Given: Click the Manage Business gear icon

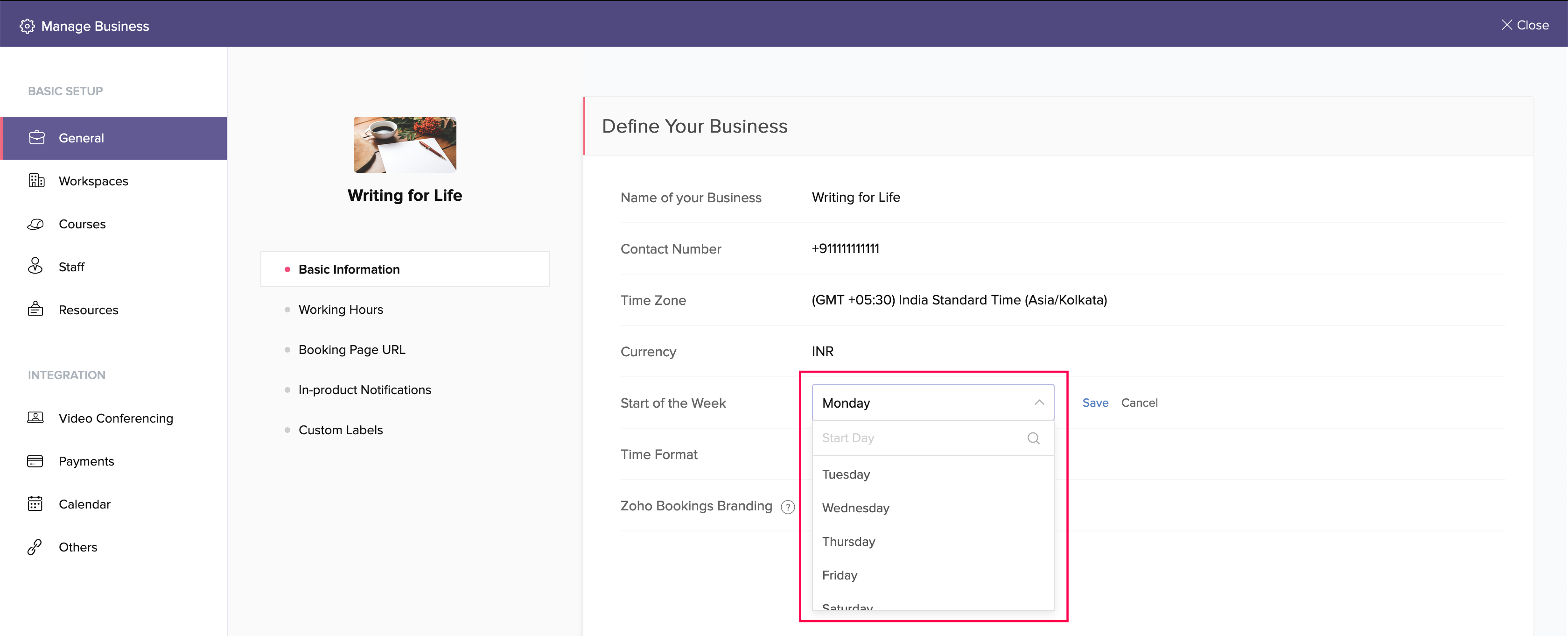Looking at the screenshot, I should point(27,26).
